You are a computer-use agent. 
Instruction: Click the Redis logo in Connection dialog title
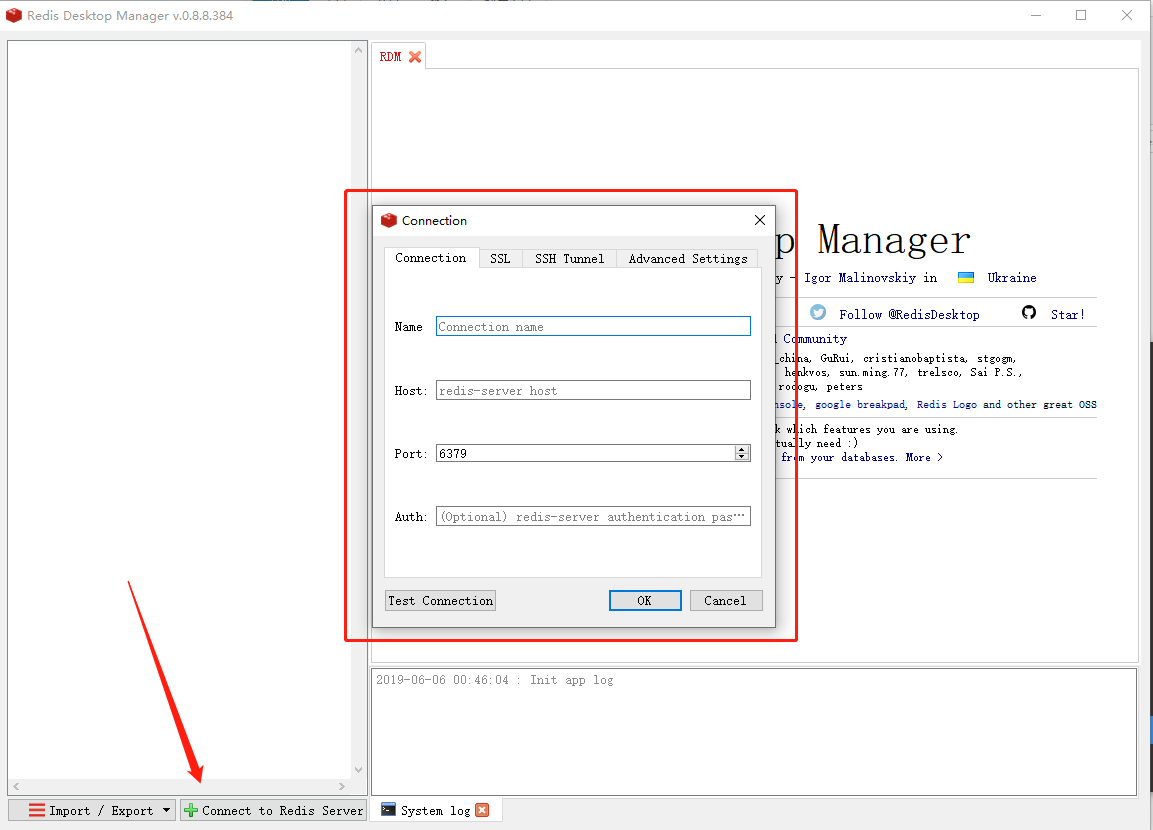(389, 220)
